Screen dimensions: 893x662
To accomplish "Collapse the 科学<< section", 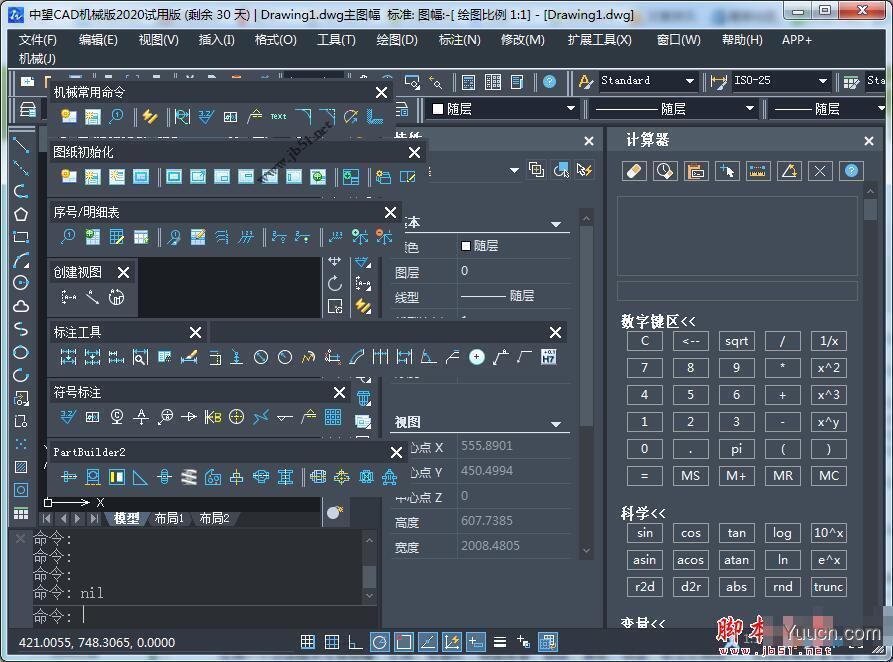I will pos(643,513).
